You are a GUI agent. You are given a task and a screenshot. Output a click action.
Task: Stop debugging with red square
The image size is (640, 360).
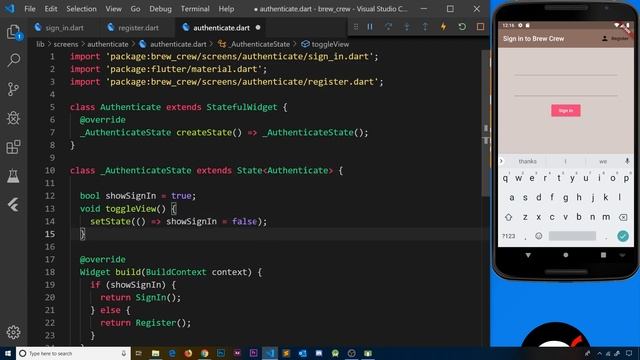480,27
